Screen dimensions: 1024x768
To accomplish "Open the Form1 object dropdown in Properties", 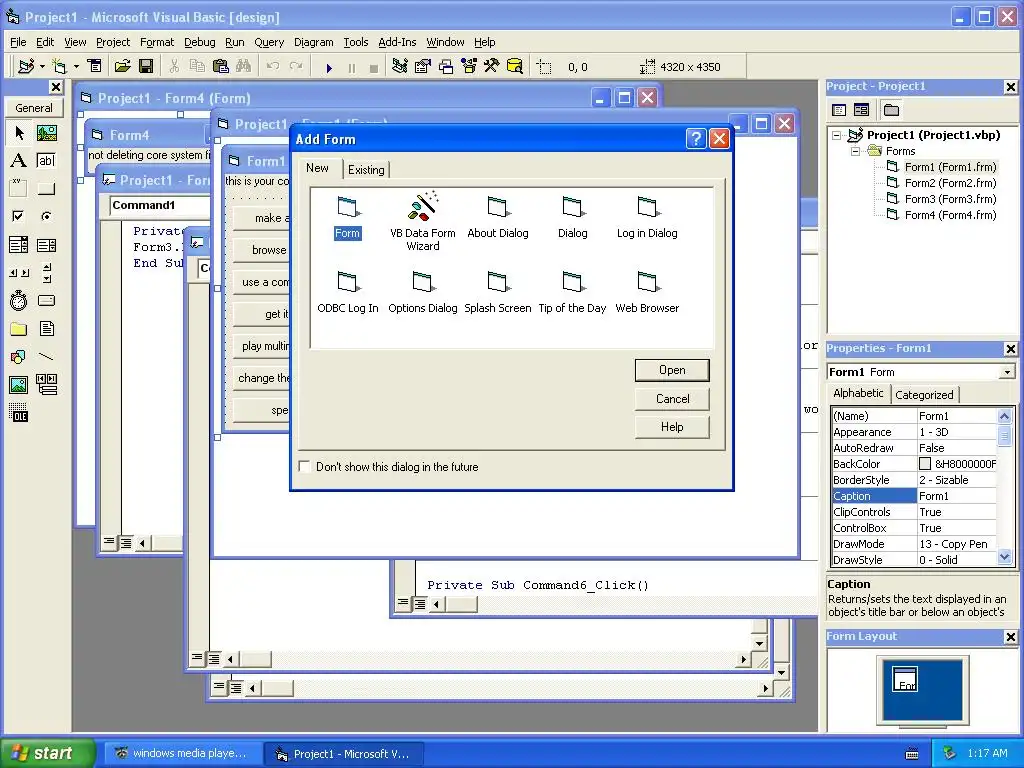I will click(x=1007, y=372).
